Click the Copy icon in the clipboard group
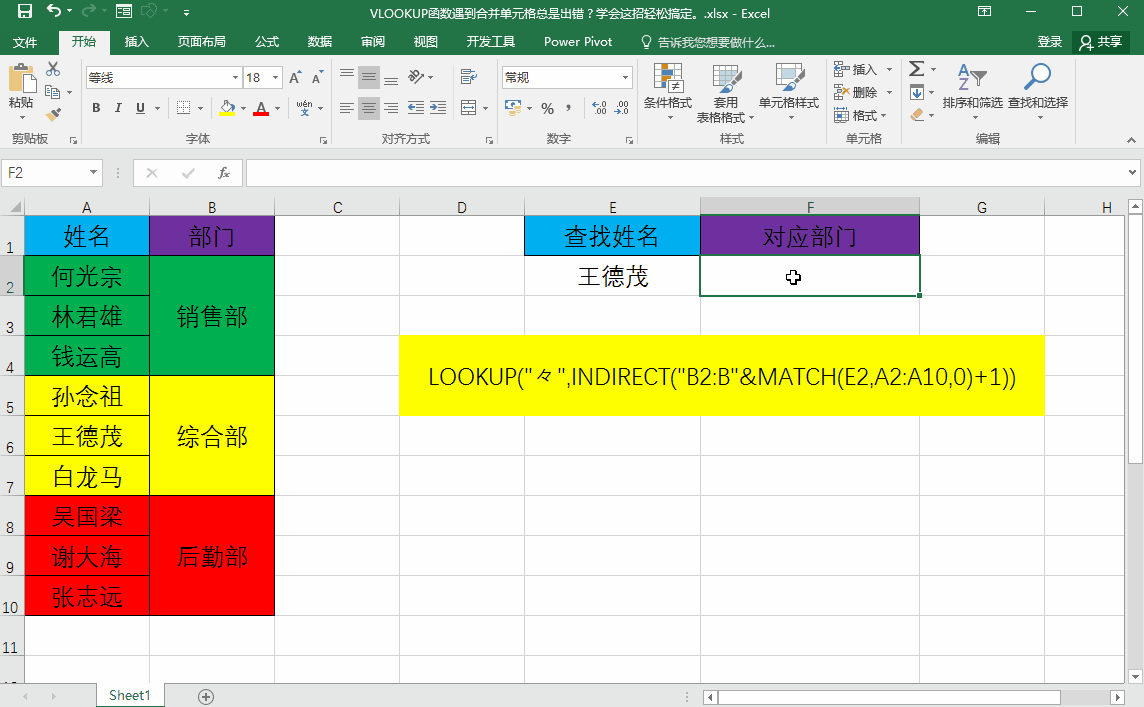 coord(52,92)
